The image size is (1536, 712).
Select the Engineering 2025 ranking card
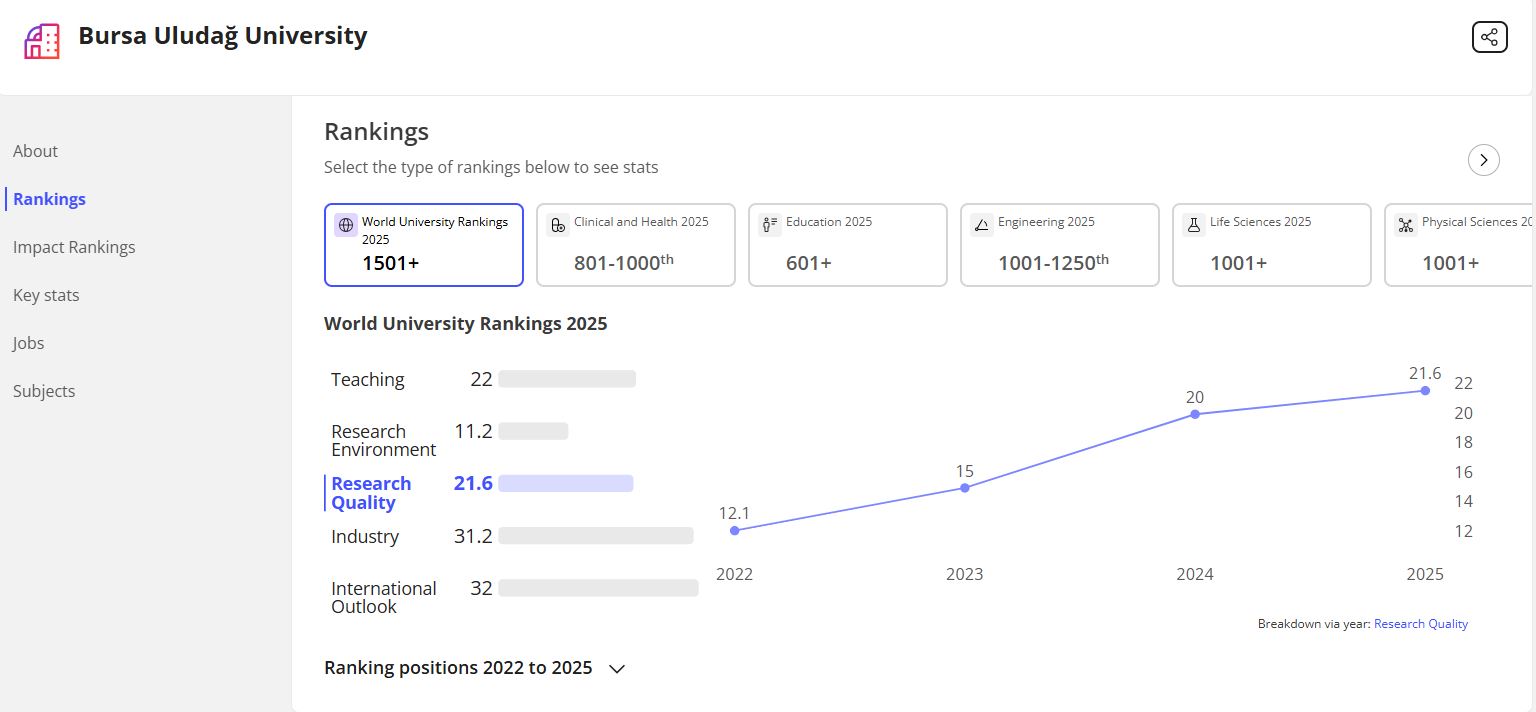1060,245
